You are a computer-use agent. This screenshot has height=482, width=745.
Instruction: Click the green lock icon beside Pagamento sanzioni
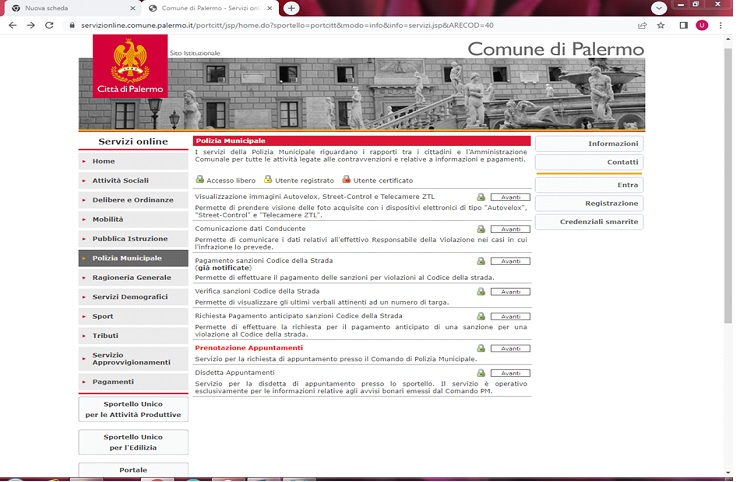481,260
